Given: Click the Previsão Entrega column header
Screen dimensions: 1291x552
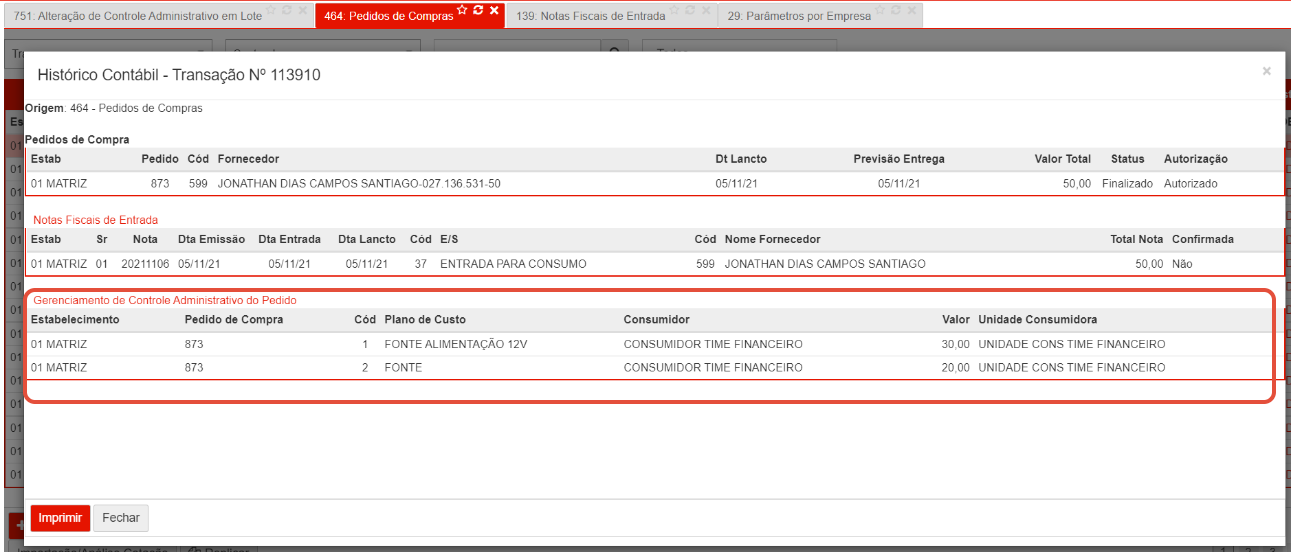Looking at the screenshot, I should click(x=899, y=159).
